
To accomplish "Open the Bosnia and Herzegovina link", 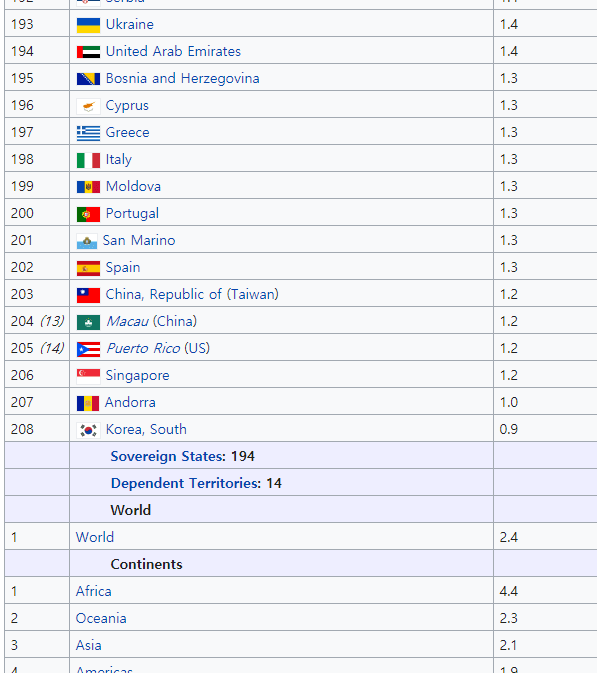I will coord(182,79).
